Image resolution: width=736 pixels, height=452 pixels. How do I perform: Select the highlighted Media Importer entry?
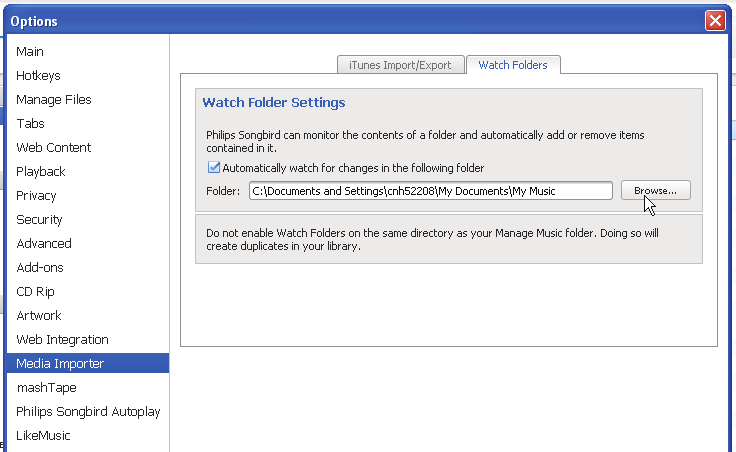88,363
